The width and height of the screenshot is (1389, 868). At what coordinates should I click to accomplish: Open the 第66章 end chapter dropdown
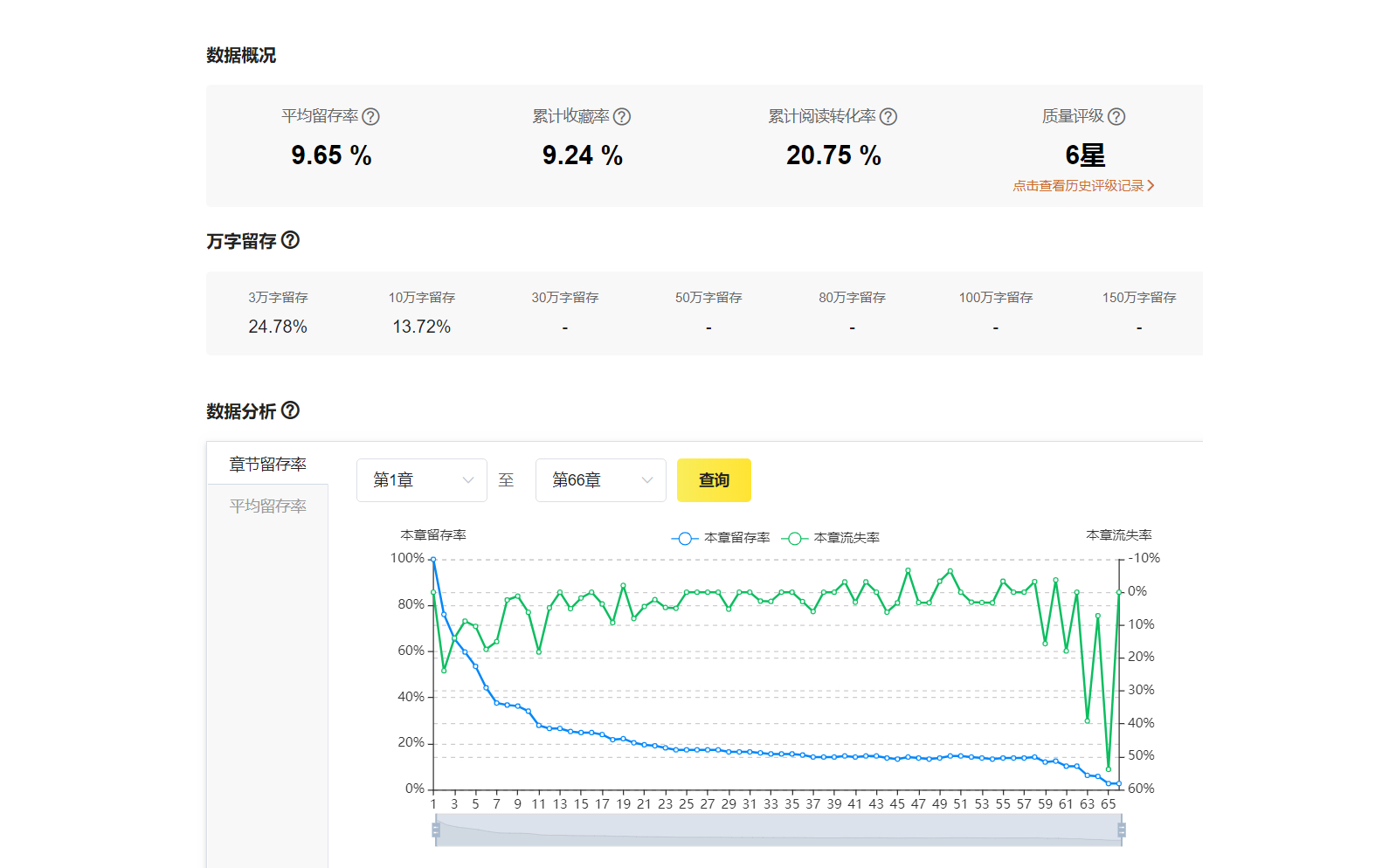[x=601, y=480]
